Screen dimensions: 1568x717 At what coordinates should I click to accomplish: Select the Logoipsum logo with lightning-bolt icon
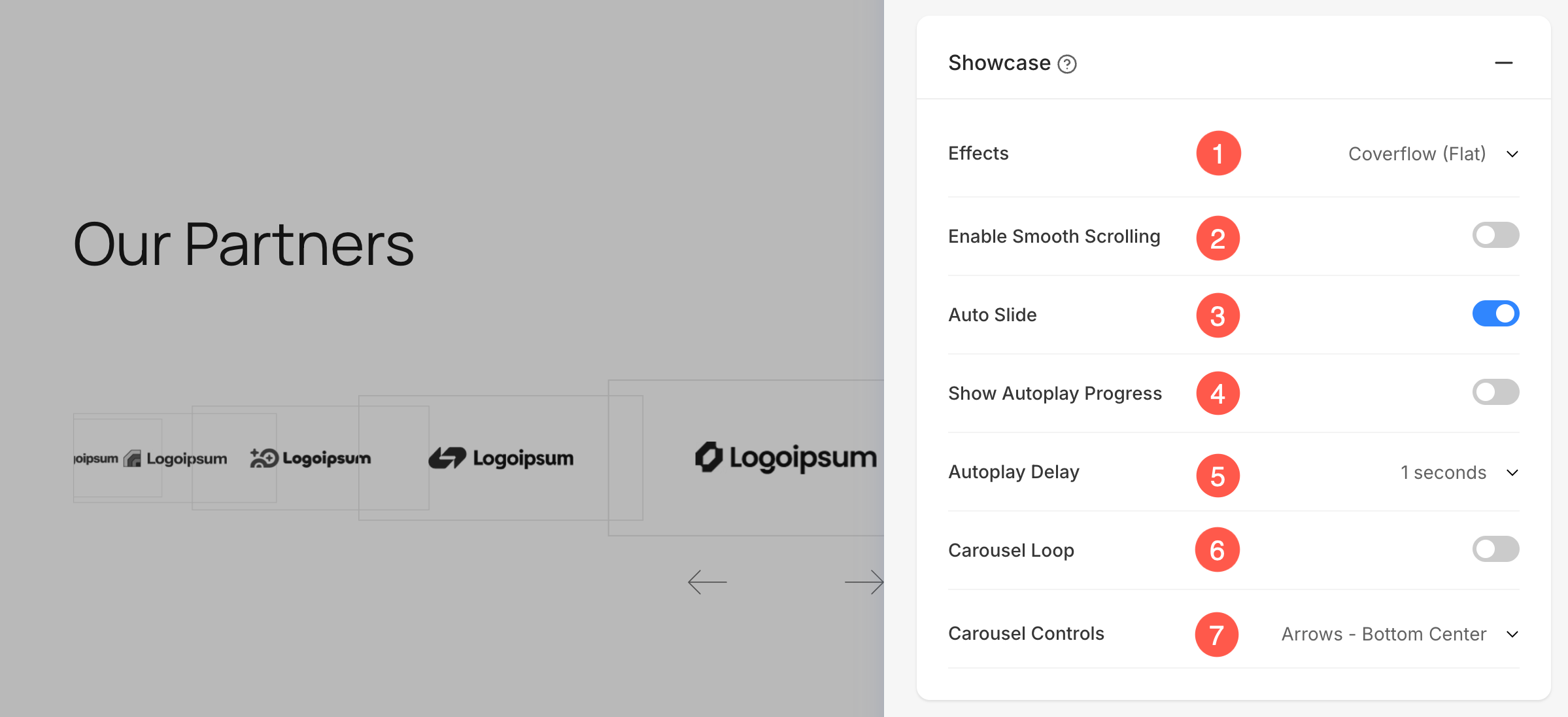click(x=501, y=458)
